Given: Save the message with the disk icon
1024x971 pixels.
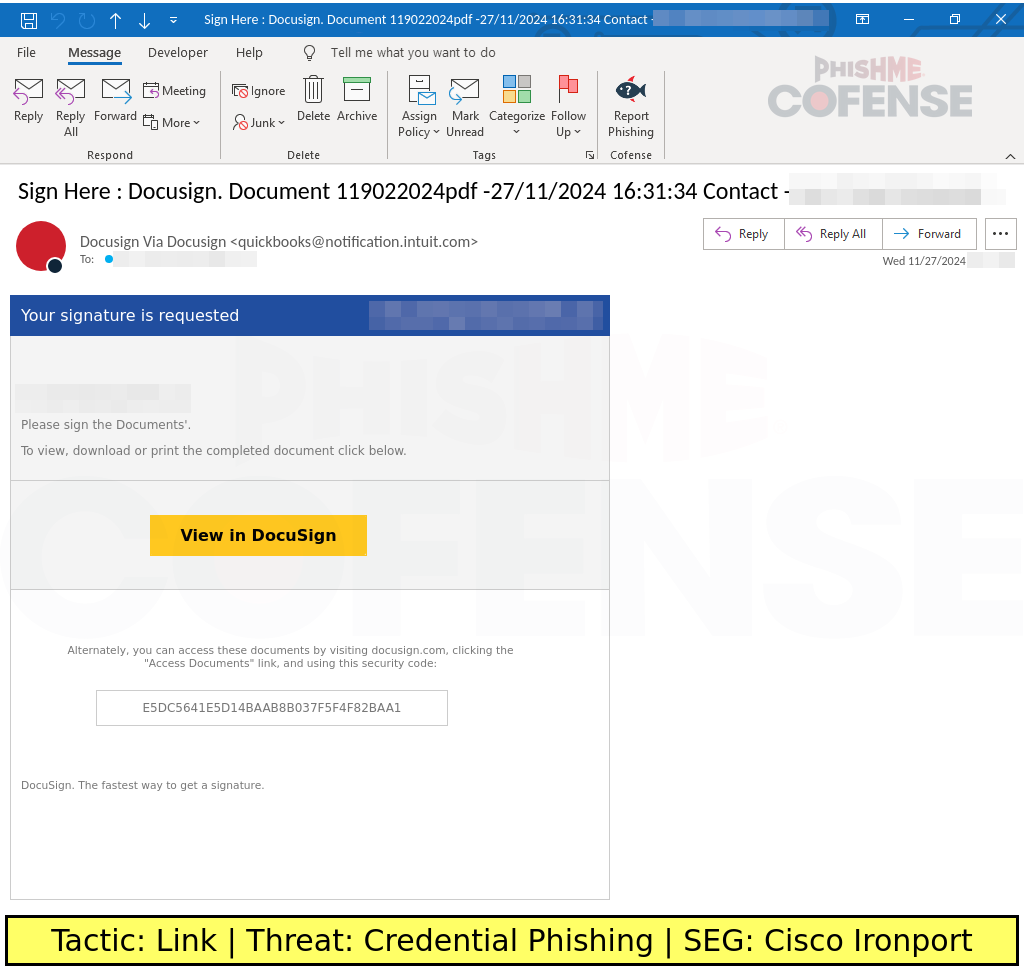Looking at the screenshot, I should pyautogui.click(x=29, y=20).
